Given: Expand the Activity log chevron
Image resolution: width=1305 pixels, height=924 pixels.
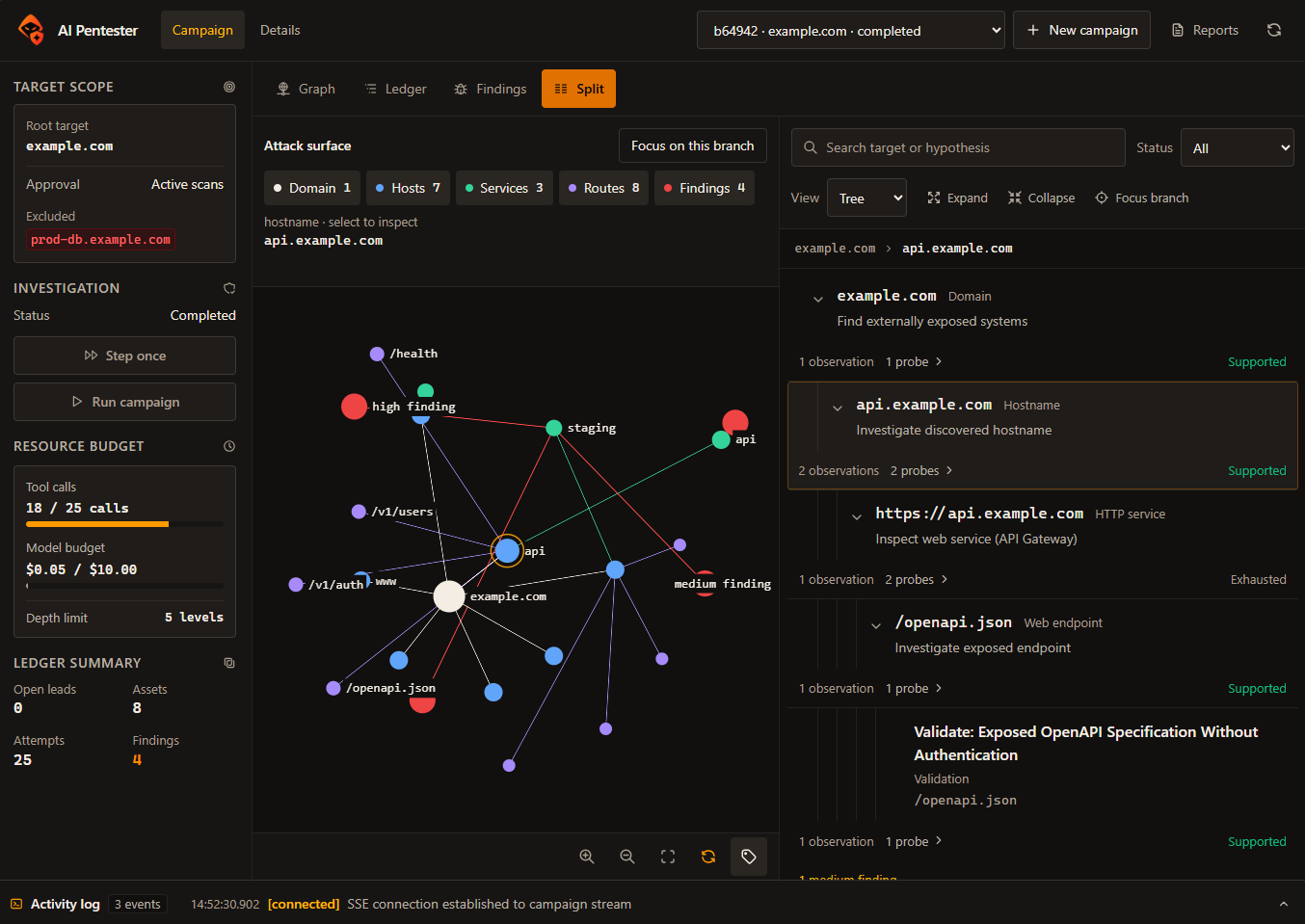Looking at the screenshot, I should (x=1283, y=904).
